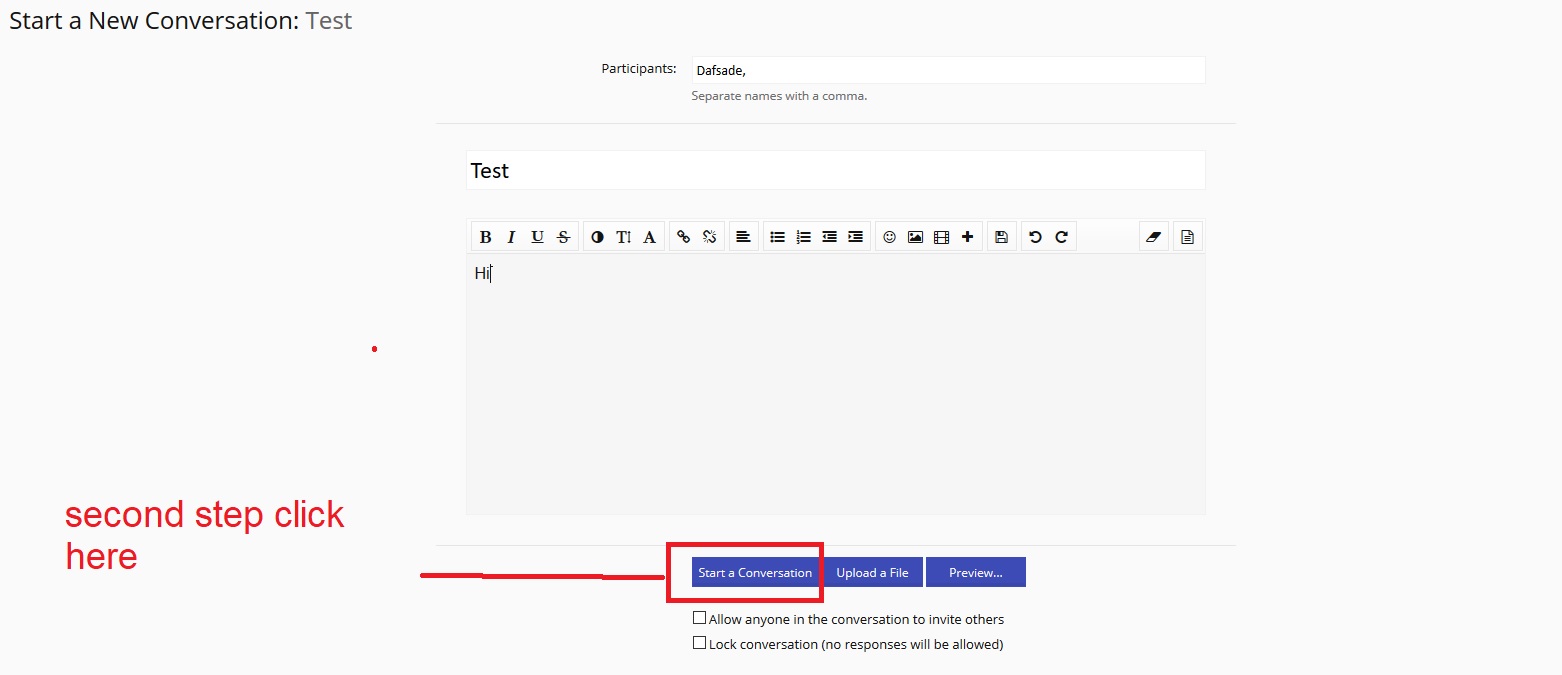The image size is (1562, 675).
Task: Open the smilies picker
Action: (889, 237)
